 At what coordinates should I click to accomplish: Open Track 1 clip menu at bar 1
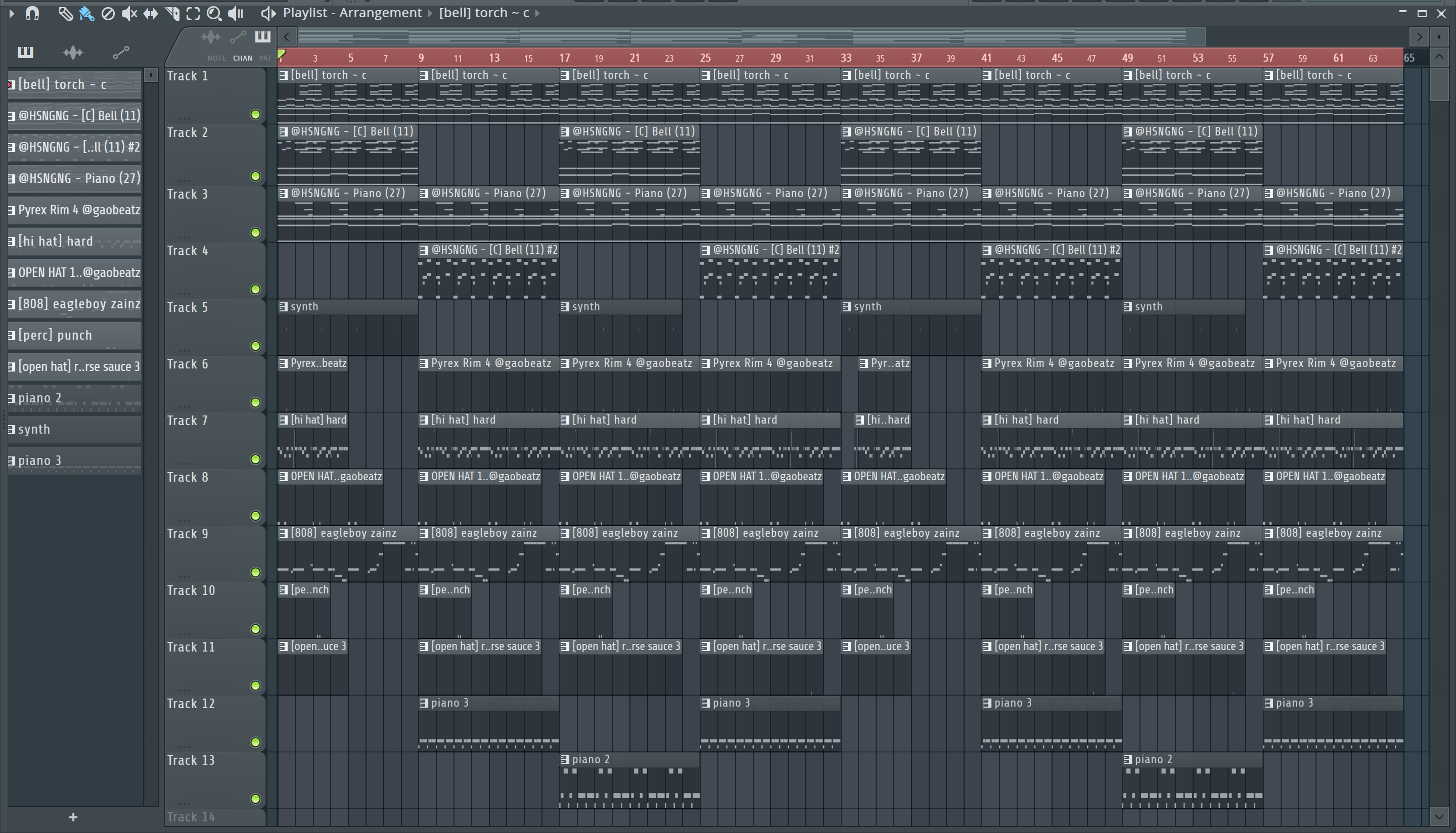284,75
